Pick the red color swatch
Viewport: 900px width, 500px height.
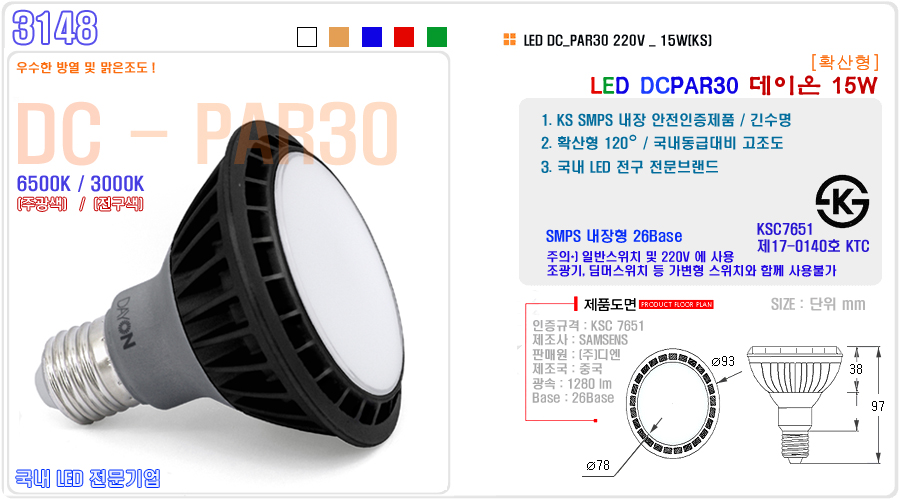(404, 37)
